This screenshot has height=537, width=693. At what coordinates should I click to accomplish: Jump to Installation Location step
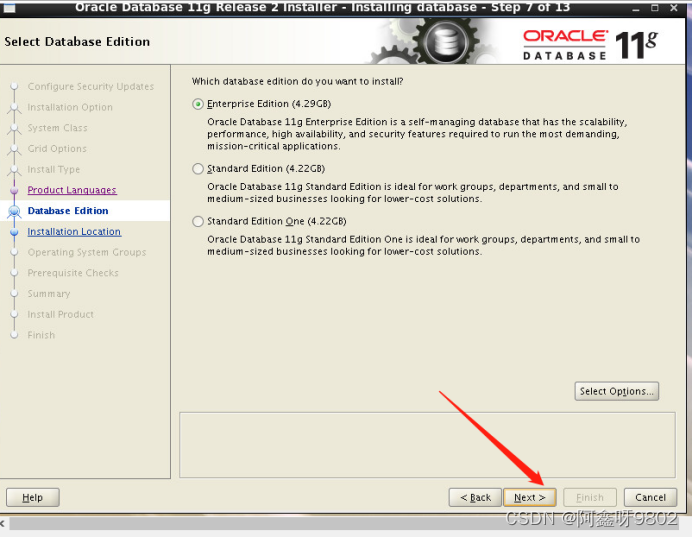(x=74, y=232)
